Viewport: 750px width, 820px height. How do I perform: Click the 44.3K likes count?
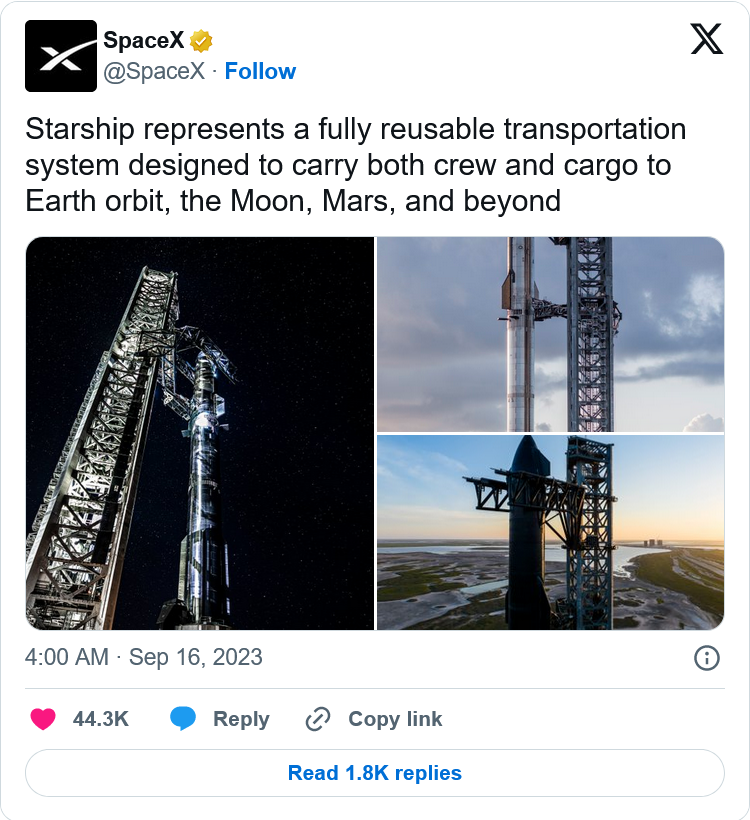[101, 719]
